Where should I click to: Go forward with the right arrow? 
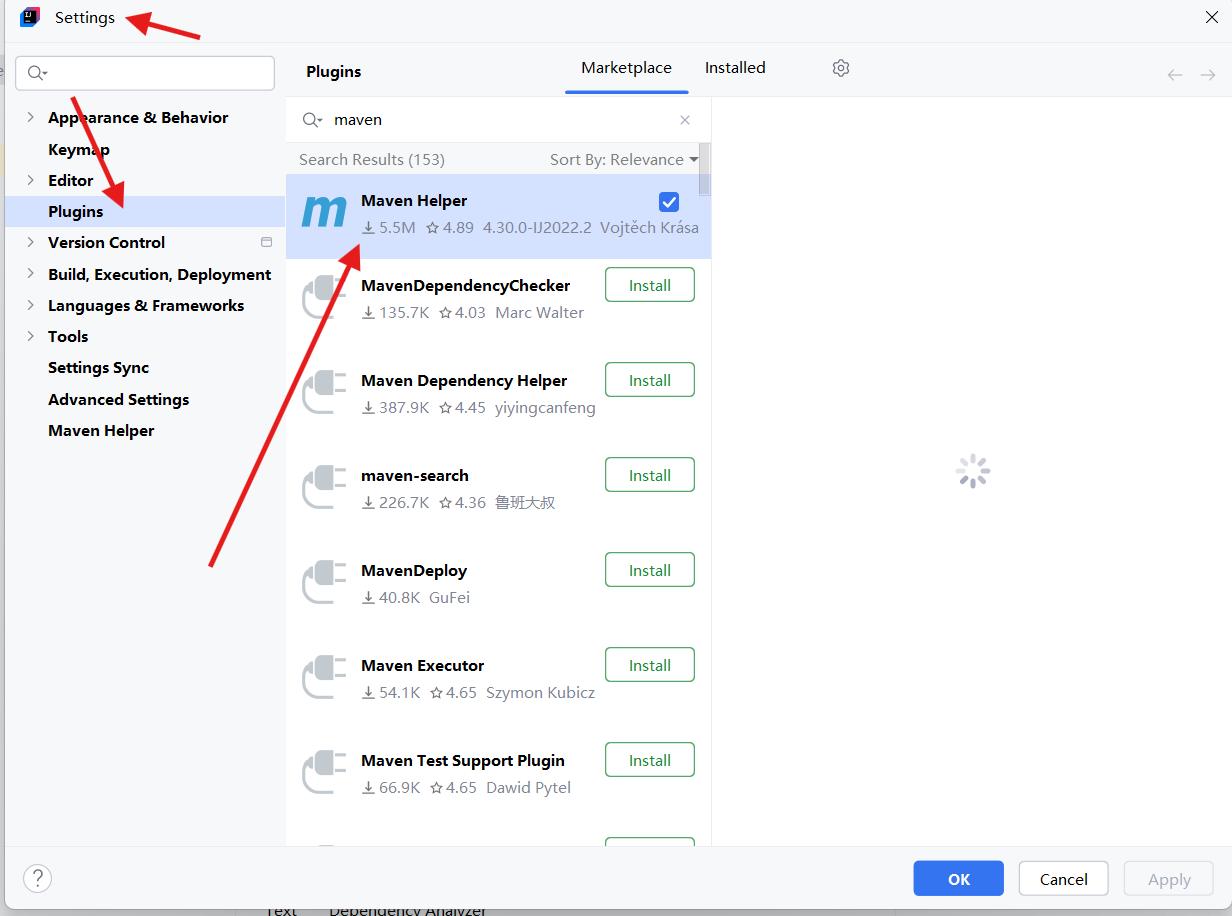point(1208,75)
